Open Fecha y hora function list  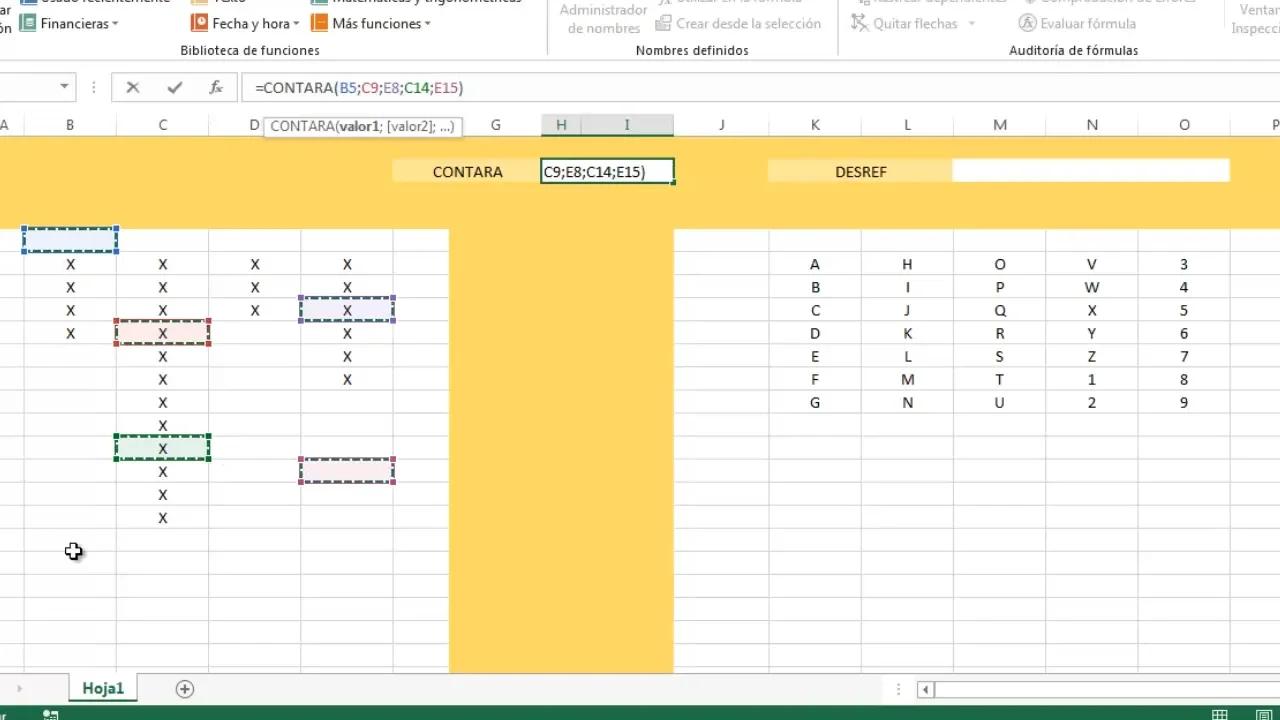click(x=244, y=23)
